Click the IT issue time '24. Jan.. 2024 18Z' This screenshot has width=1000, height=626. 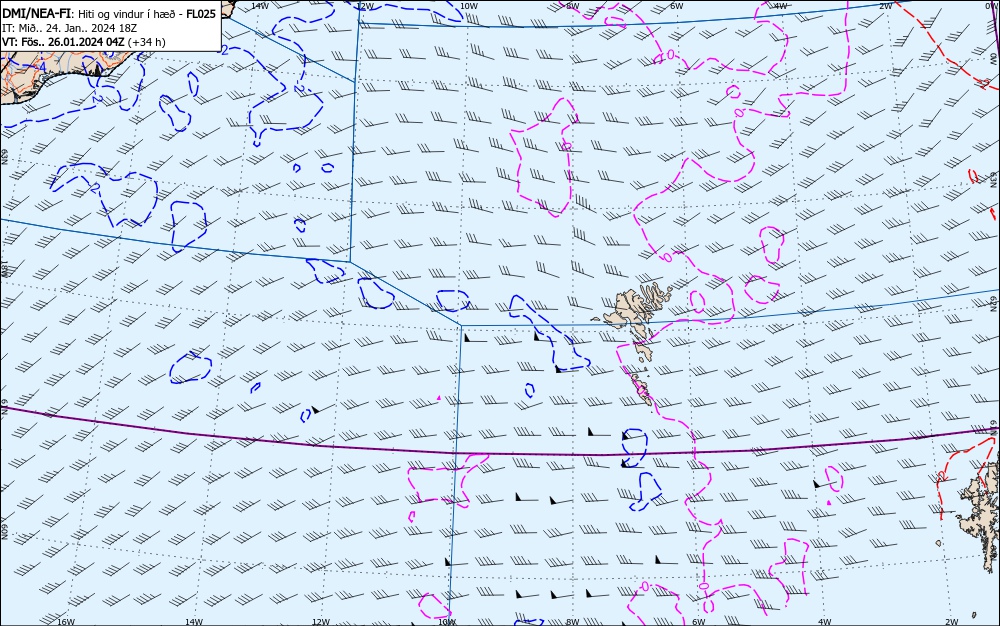[91, 28]
